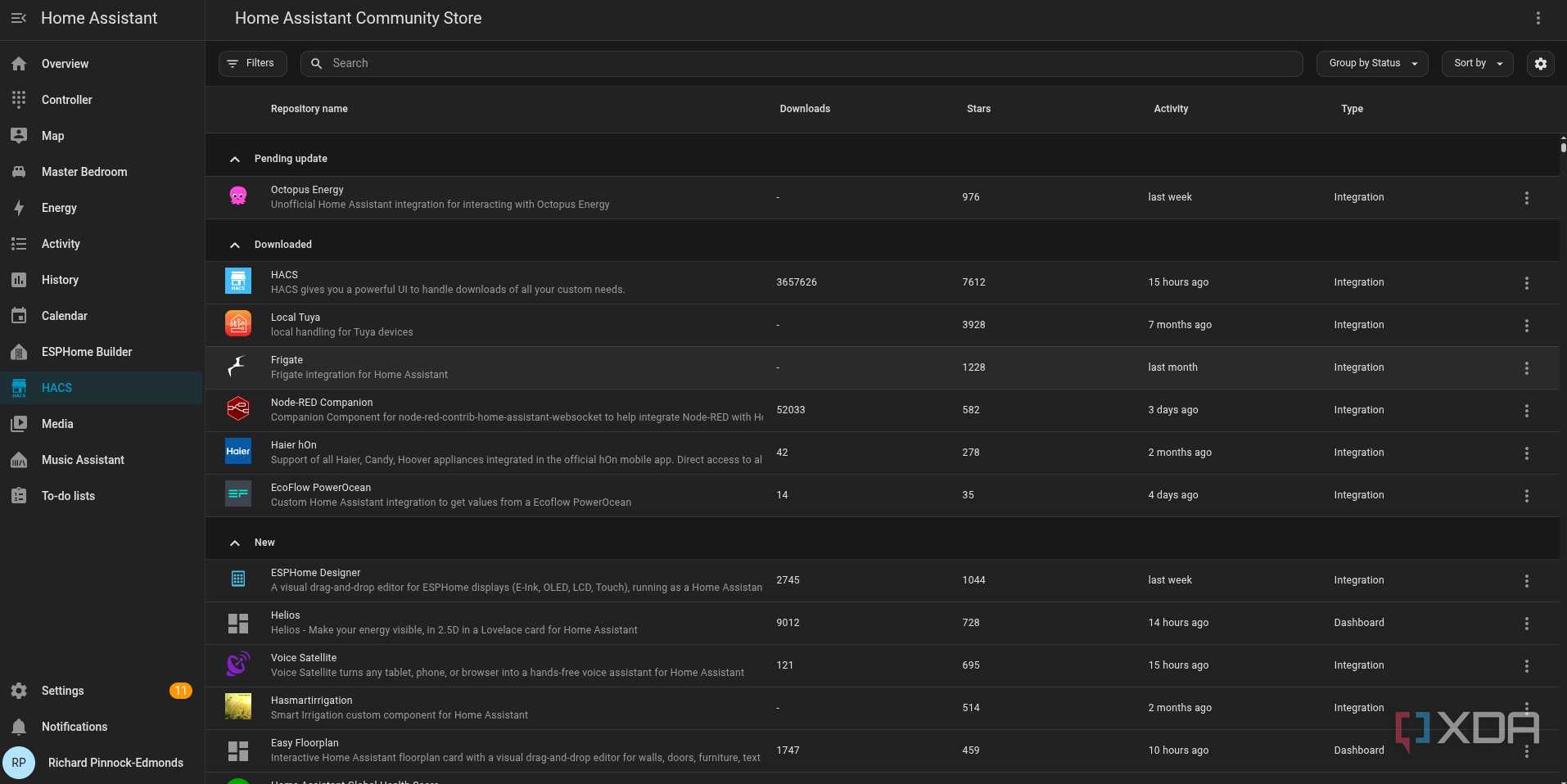The height and width of the screenshot is (784, 1567).
Task: Collapse the sidebar with the menu icon
Action: (19, 18)
